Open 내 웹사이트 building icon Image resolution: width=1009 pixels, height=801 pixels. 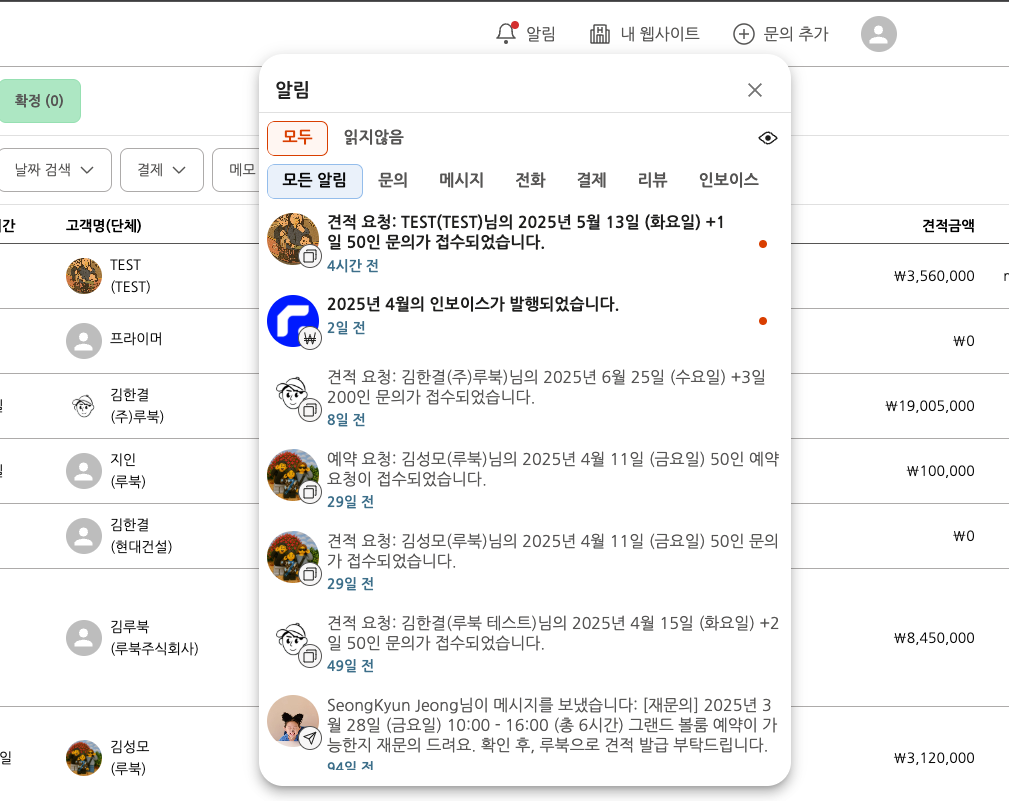tap(600, 34)
